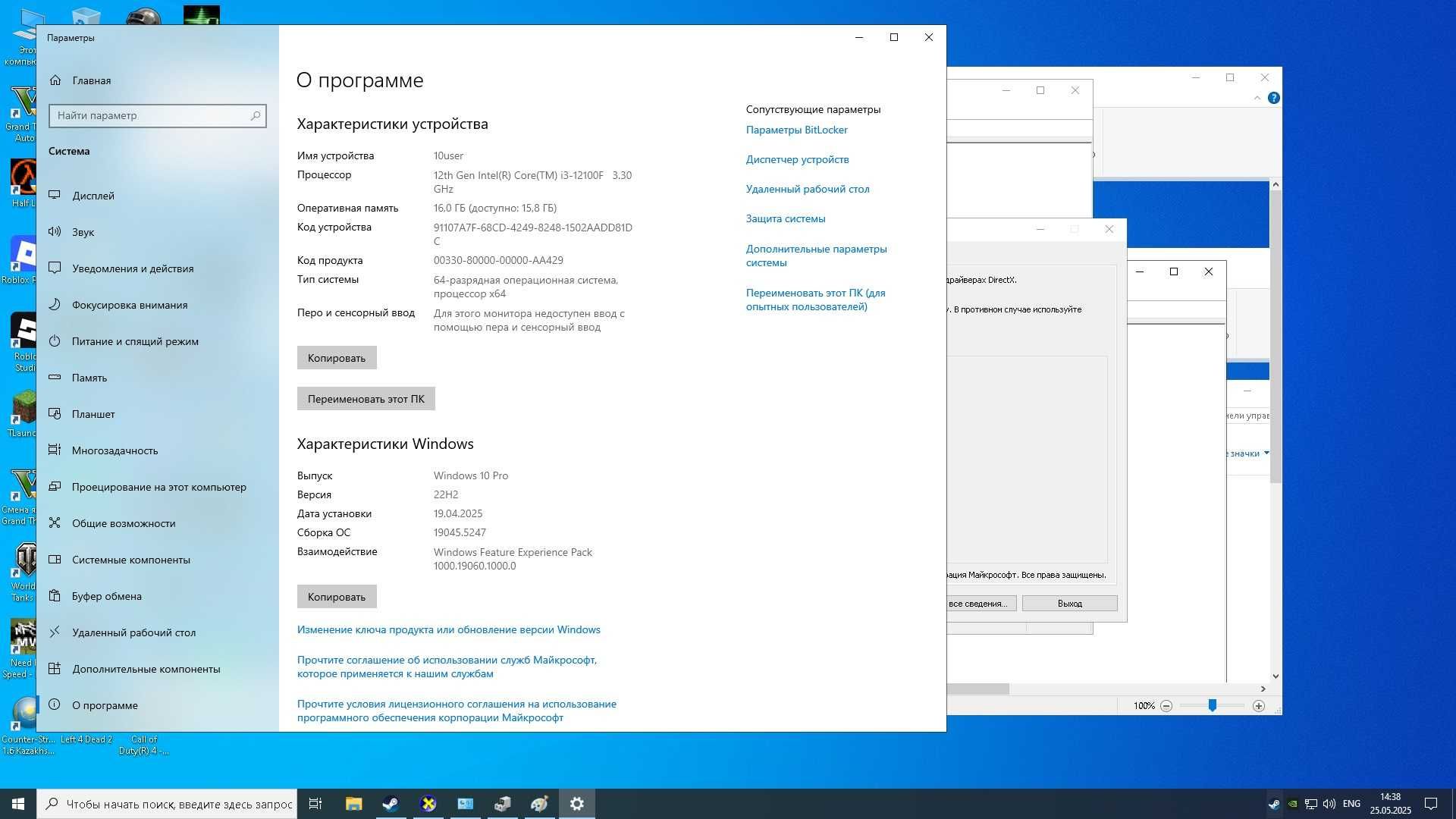Open the Диспетчер устройств link
This screenshot has width=1456, height=819.
pyautogui.click(x=797, y=160)
